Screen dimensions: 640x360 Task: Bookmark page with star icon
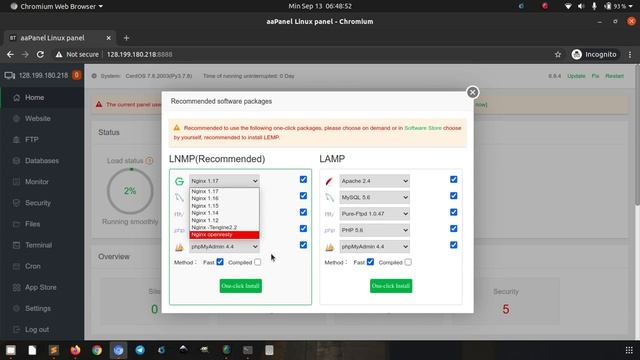coord(558,54)
